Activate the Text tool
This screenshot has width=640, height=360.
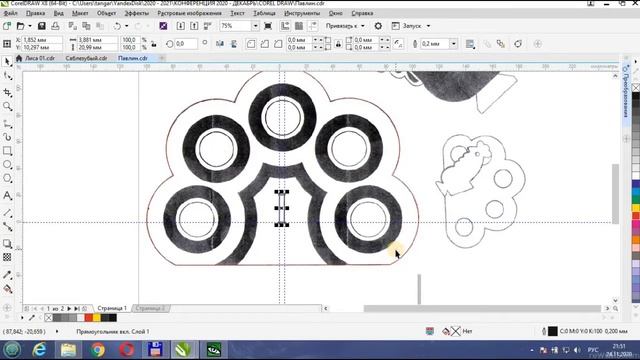coord(7,196)
